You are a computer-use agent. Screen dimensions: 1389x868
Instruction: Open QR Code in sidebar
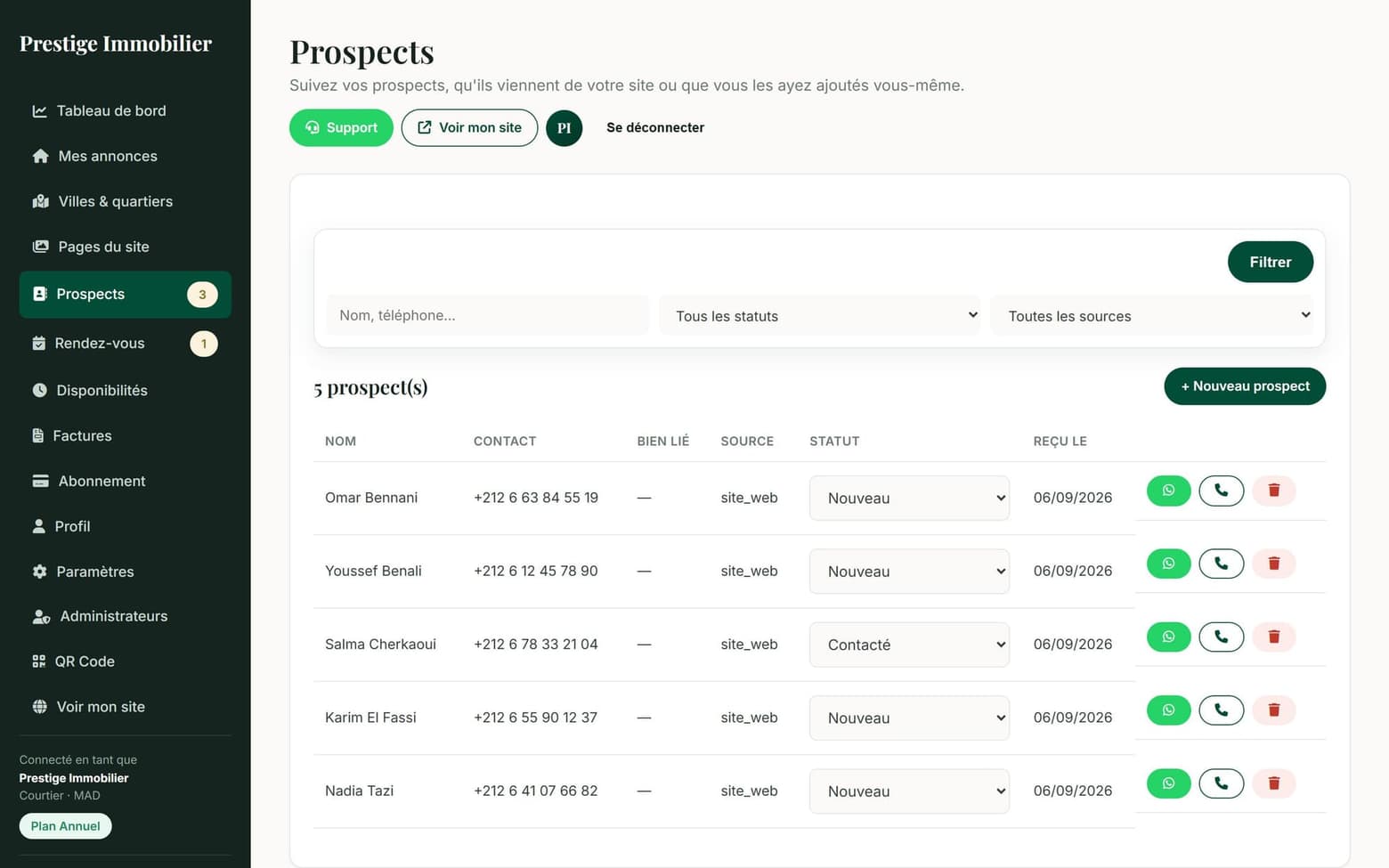pos(125,661)
